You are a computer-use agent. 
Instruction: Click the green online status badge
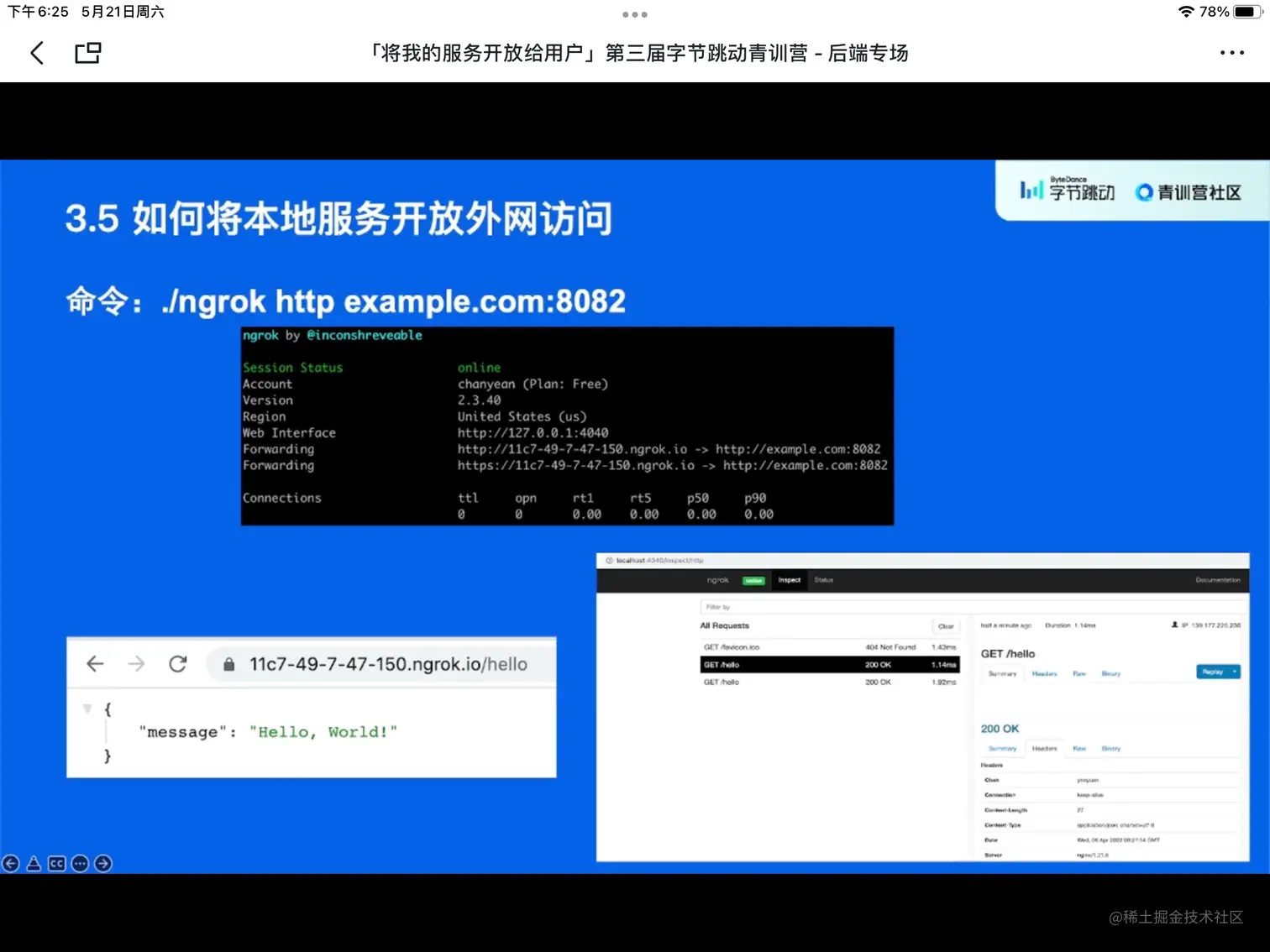tap(753, 580)
